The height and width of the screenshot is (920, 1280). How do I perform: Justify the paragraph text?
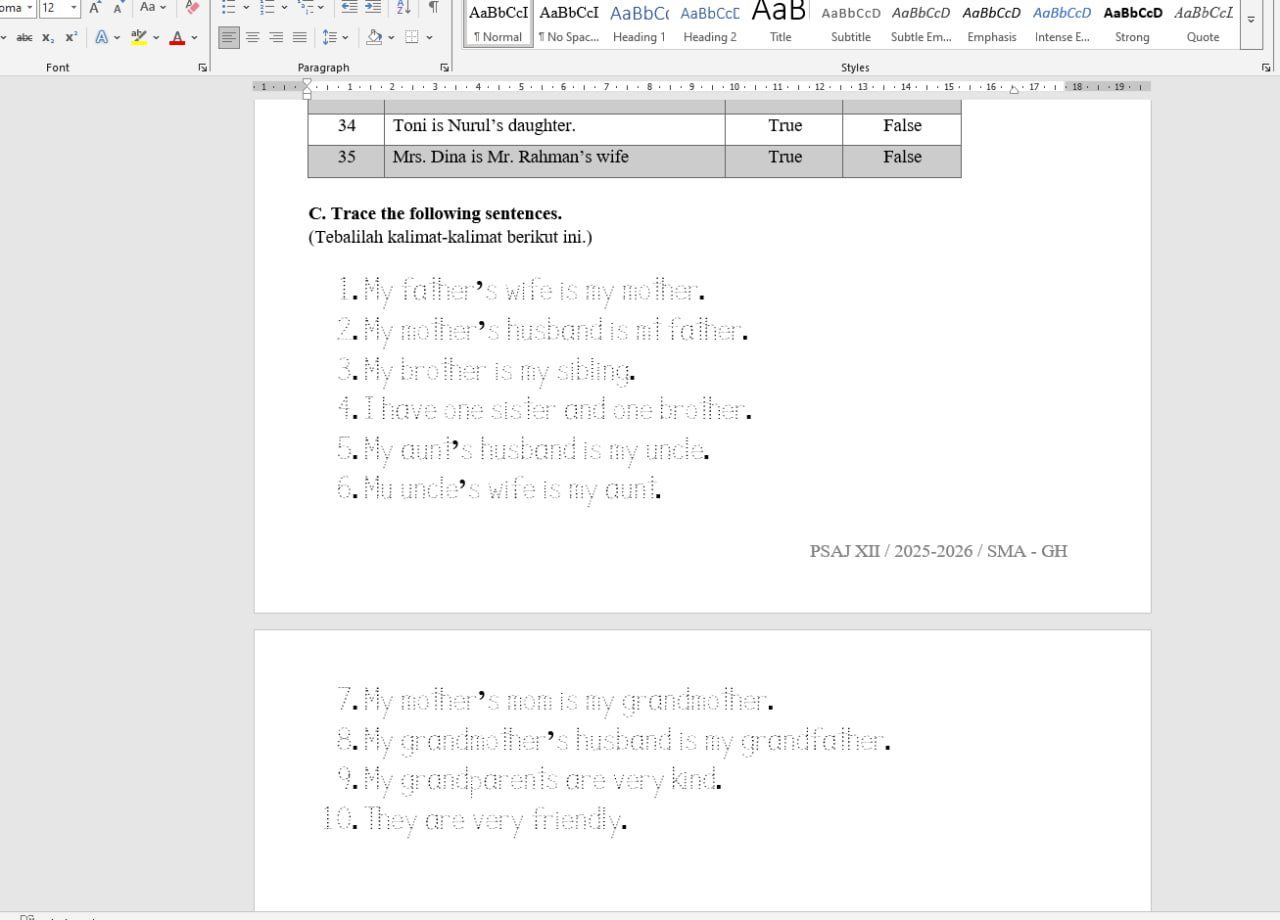[300, 38]
